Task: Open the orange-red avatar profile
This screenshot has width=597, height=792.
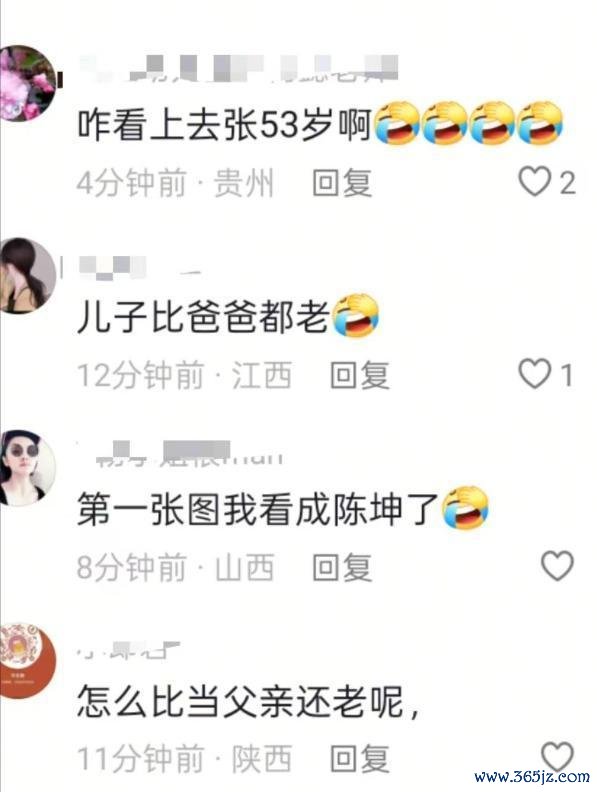Action: click(x=28, y=660)
